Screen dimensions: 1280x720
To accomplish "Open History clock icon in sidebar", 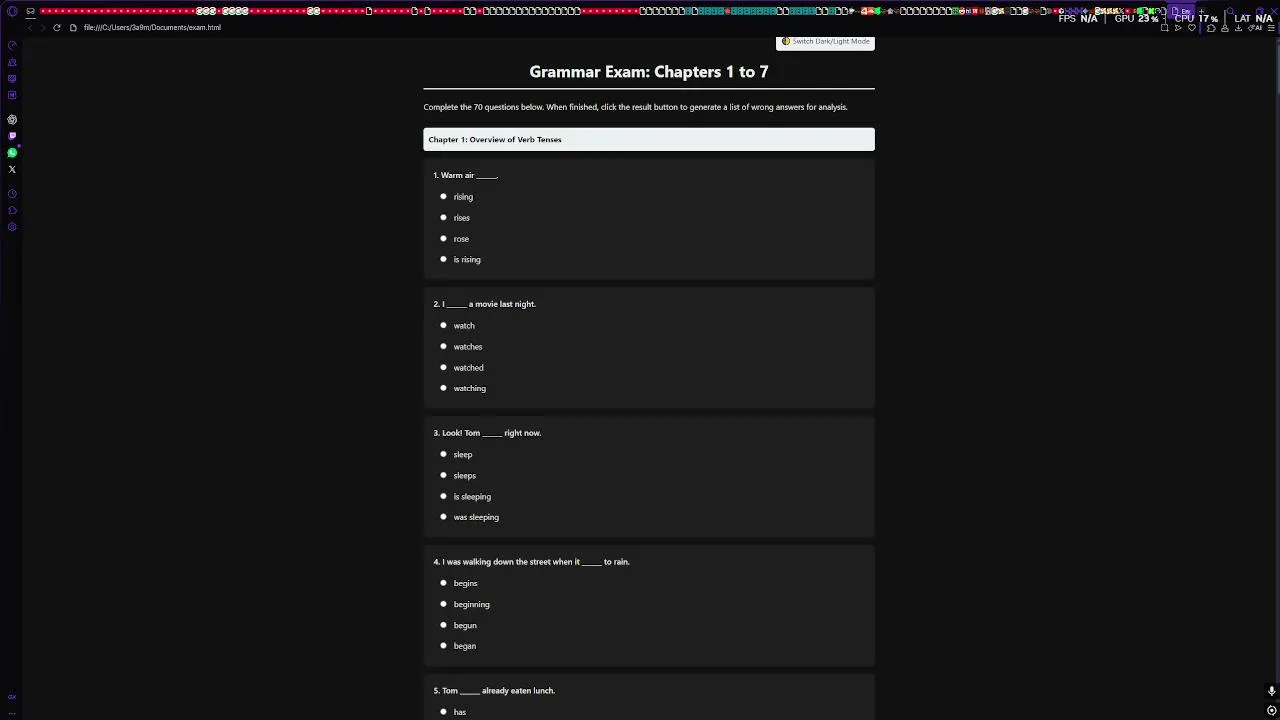I will coord(12,194).
